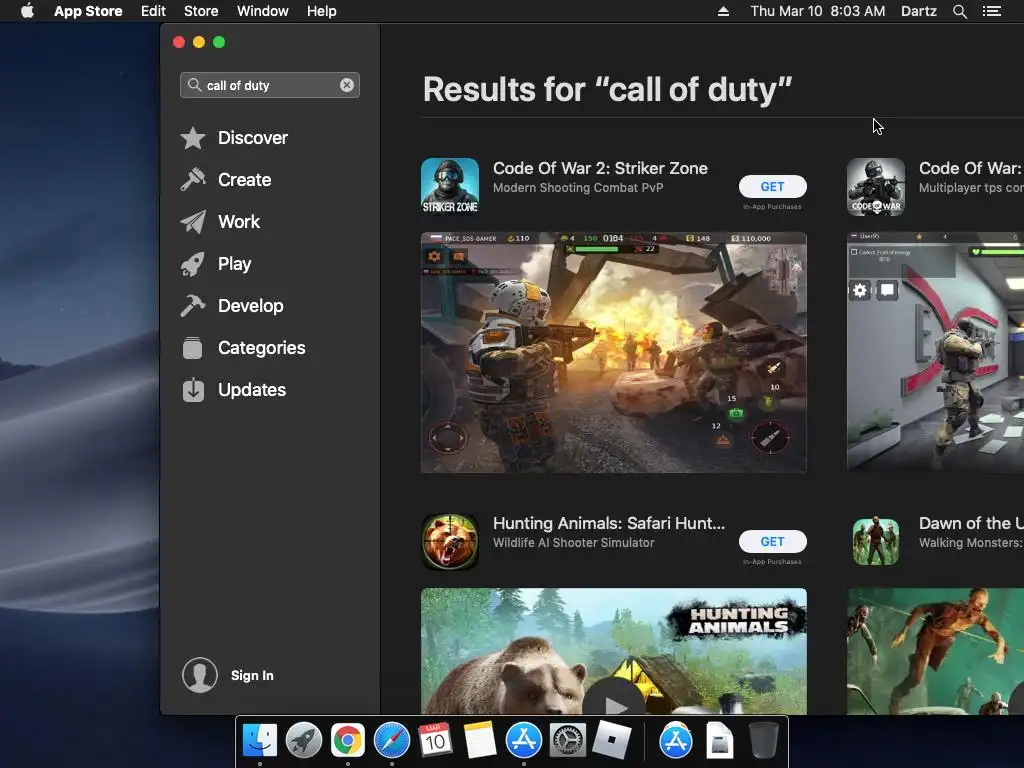Open the Code Of War soldier app icon

pyautogui.click(x=876, y=186)
